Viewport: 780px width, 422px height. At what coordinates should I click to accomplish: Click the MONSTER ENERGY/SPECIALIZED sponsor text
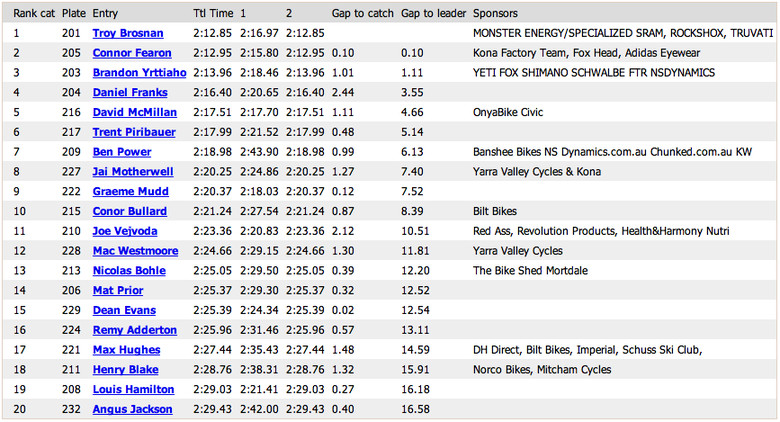click(x=623, y=33)
